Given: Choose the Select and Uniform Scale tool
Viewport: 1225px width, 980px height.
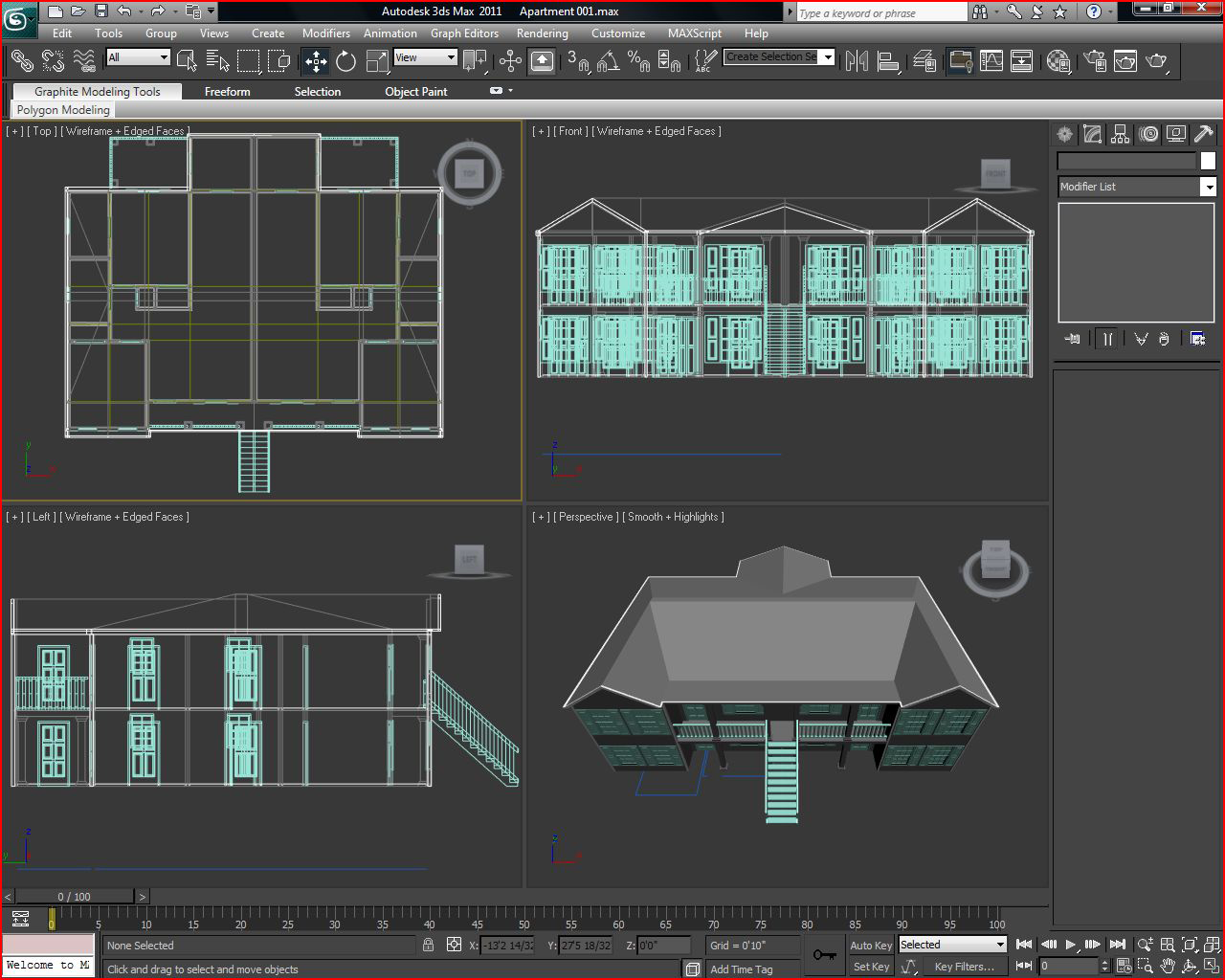Looking at the screenshot, I should (376, 61).
